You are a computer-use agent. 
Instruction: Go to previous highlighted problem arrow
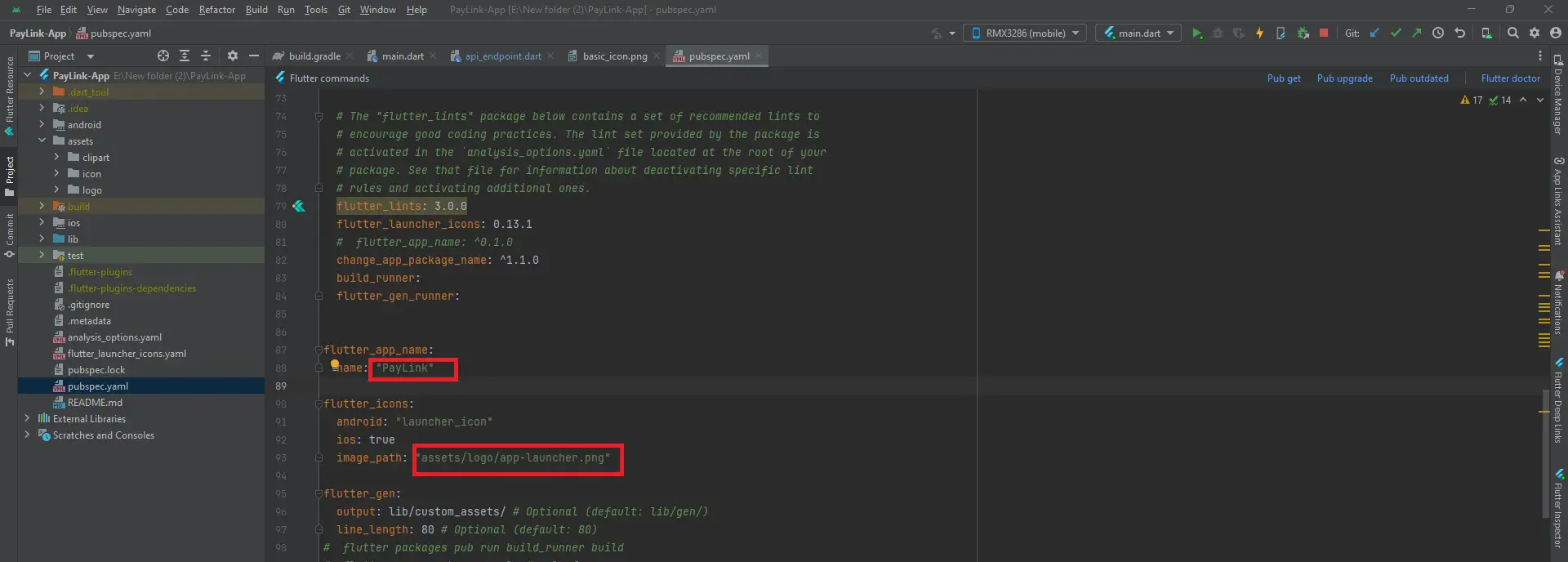click(x=1523, y=100)
